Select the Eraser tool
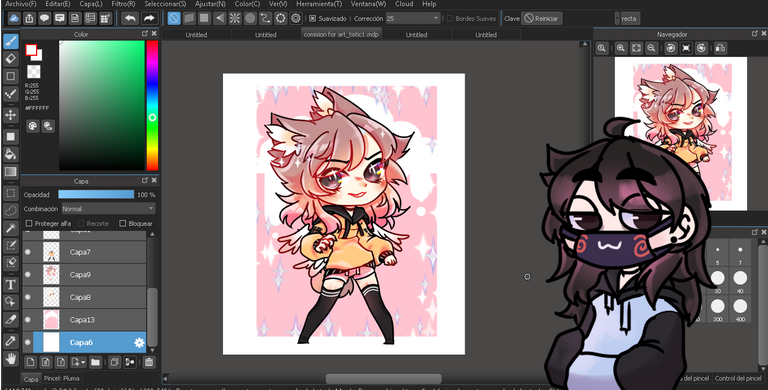 (x=11, y=59)
